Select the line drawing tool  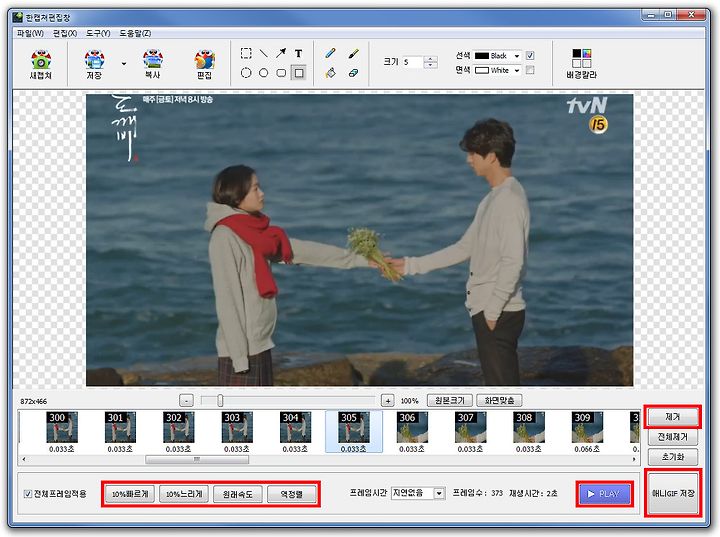coord(264,53)
